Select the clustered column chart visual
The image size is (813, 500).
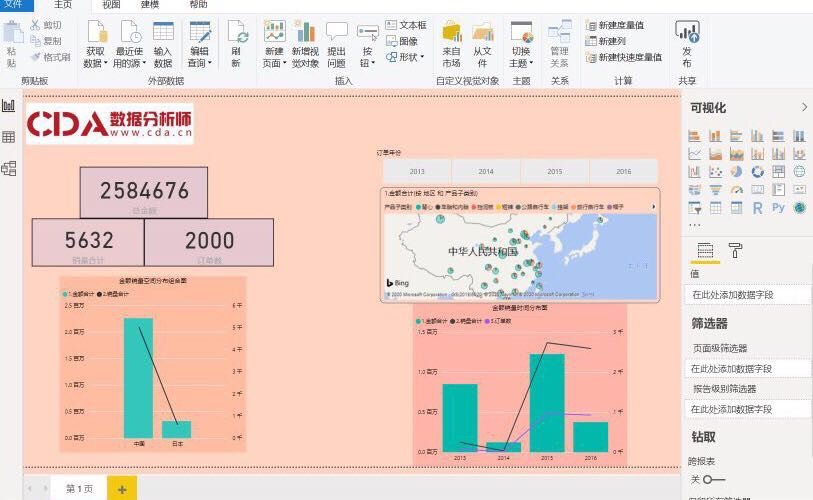point(757,136)
